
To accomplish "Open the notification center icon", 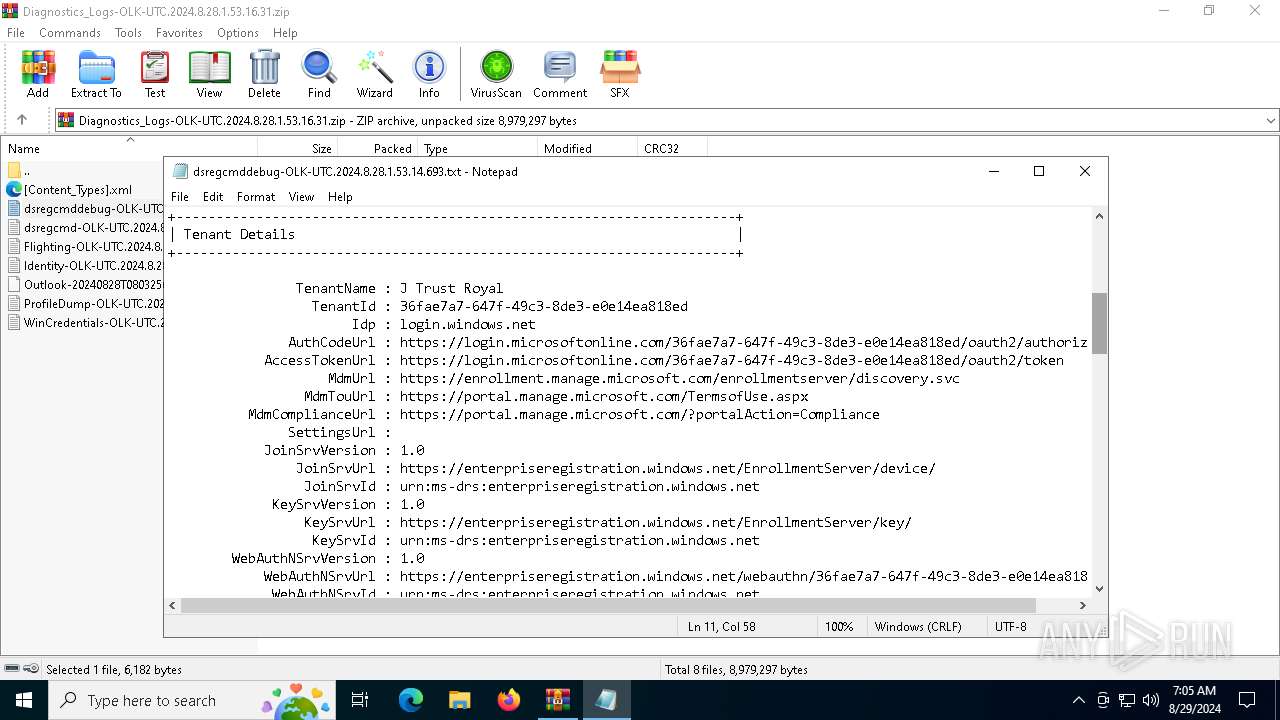I will coord(1247,700).
